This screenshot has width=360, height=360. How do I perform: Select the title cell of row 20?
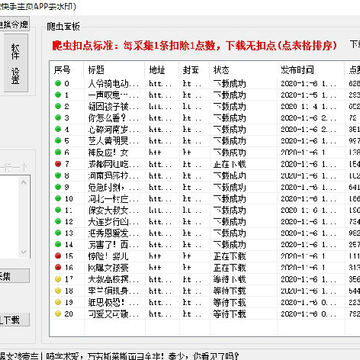tap(114, 314)
